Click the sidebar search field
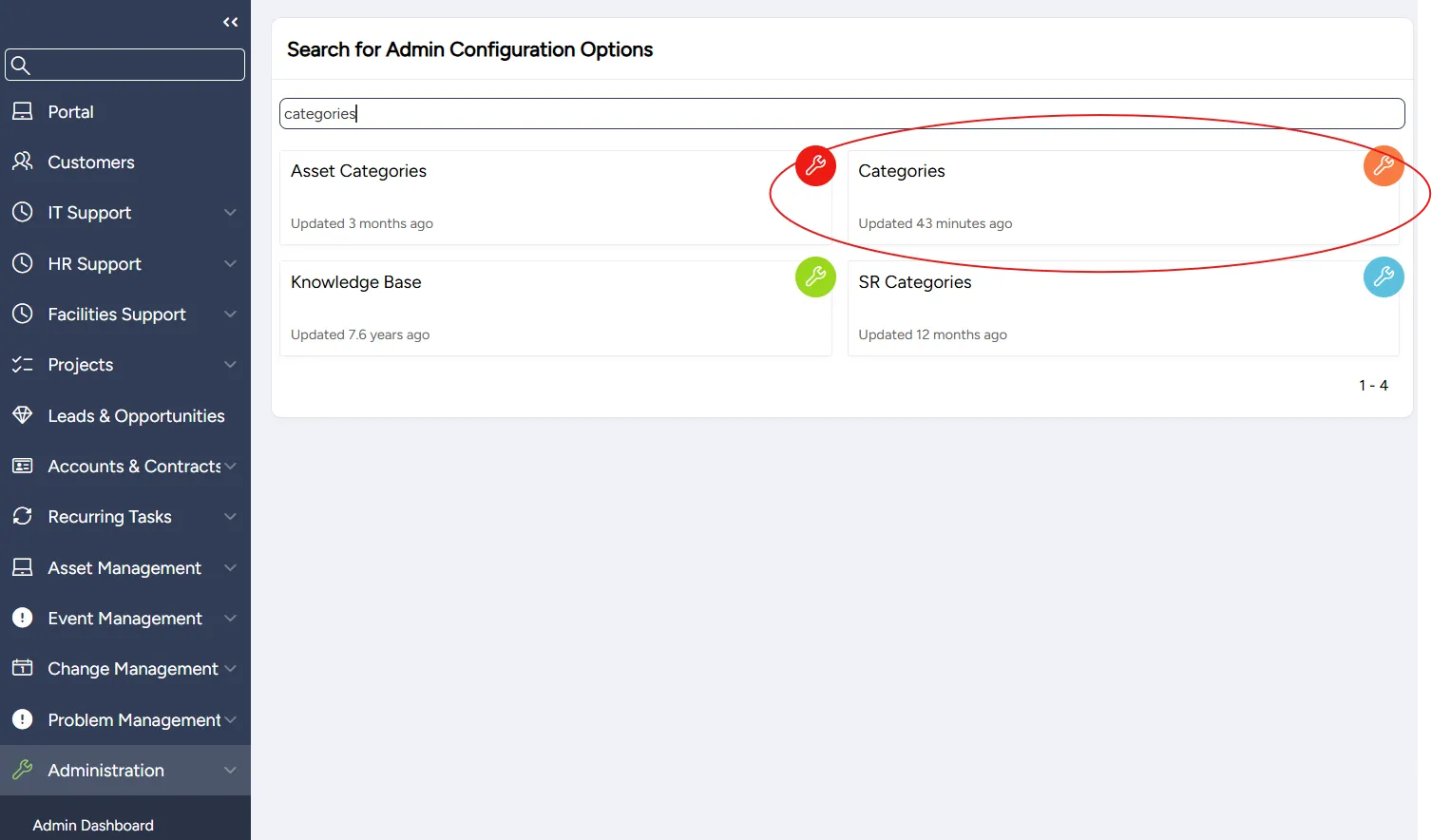The width and height of the screenshot is (1432, 840). (x=125, y=65)
